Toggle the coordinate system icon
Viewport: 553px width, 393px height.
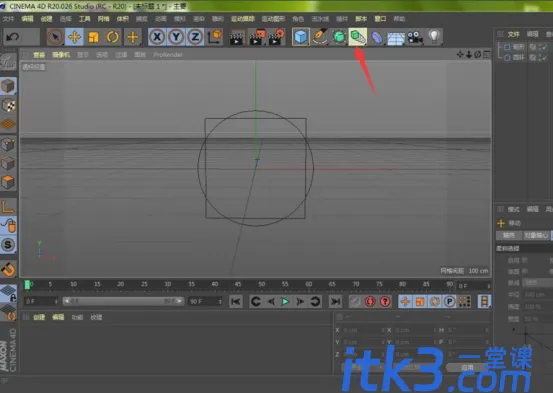214,37
